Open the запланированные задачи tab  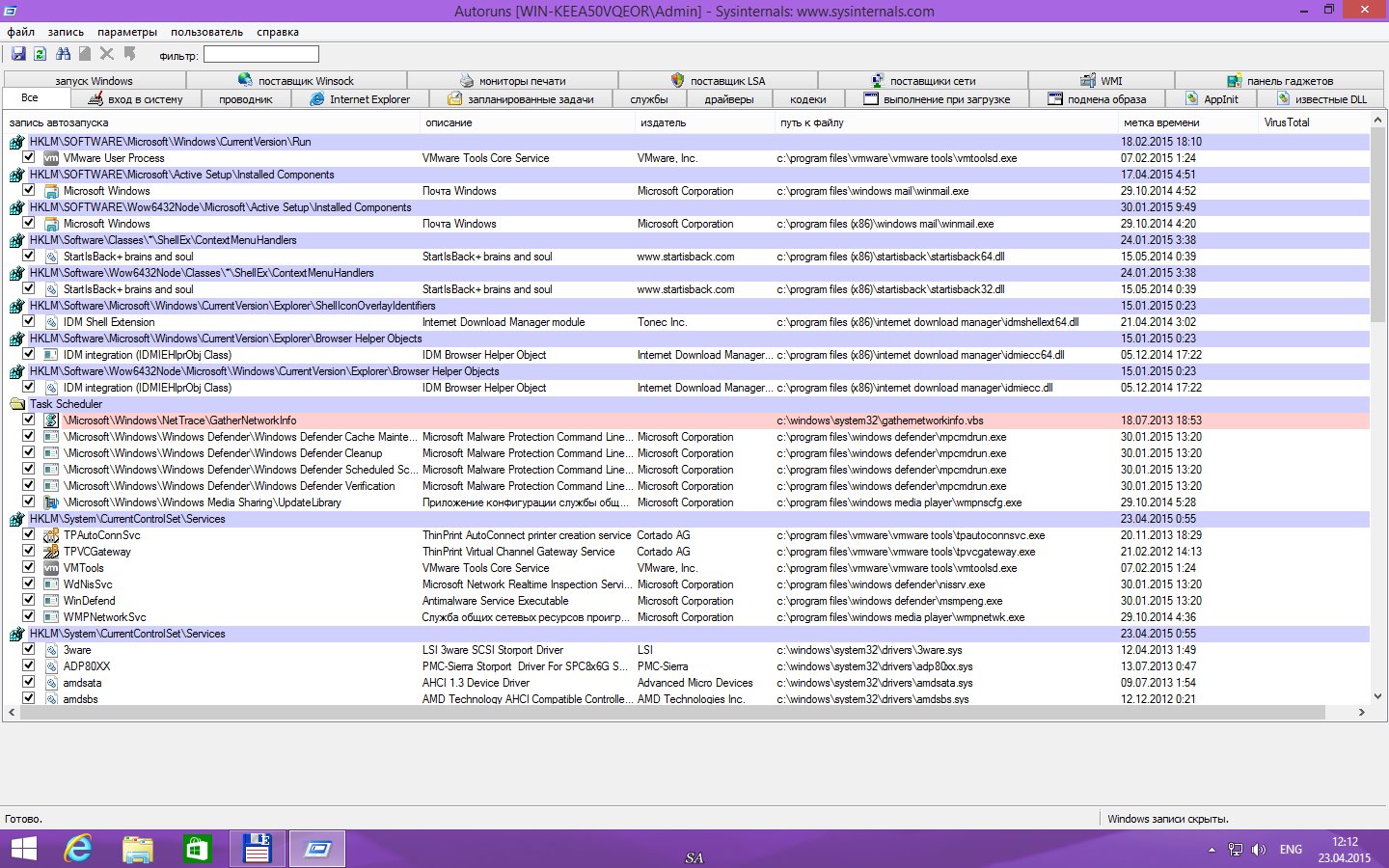[521, 99]
